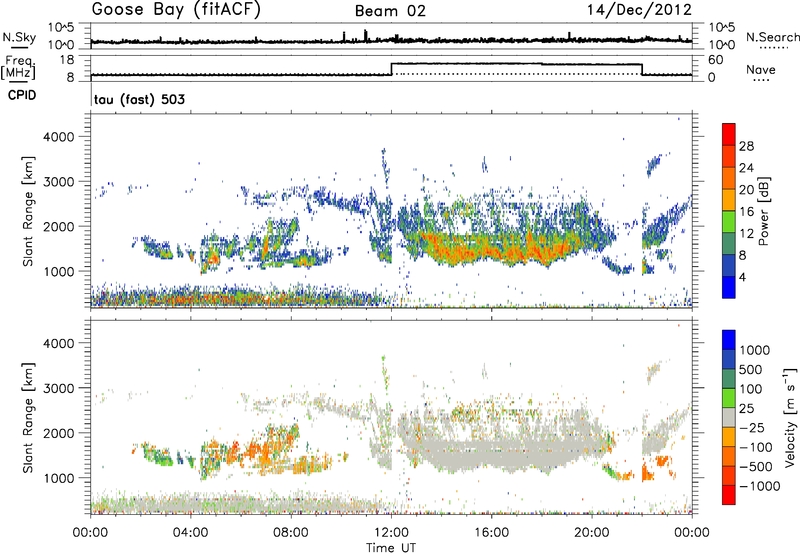Select the 8-12 dB teal Power swatch
Image resolution: width=800 pixels, height=554 pixels.
729,243
